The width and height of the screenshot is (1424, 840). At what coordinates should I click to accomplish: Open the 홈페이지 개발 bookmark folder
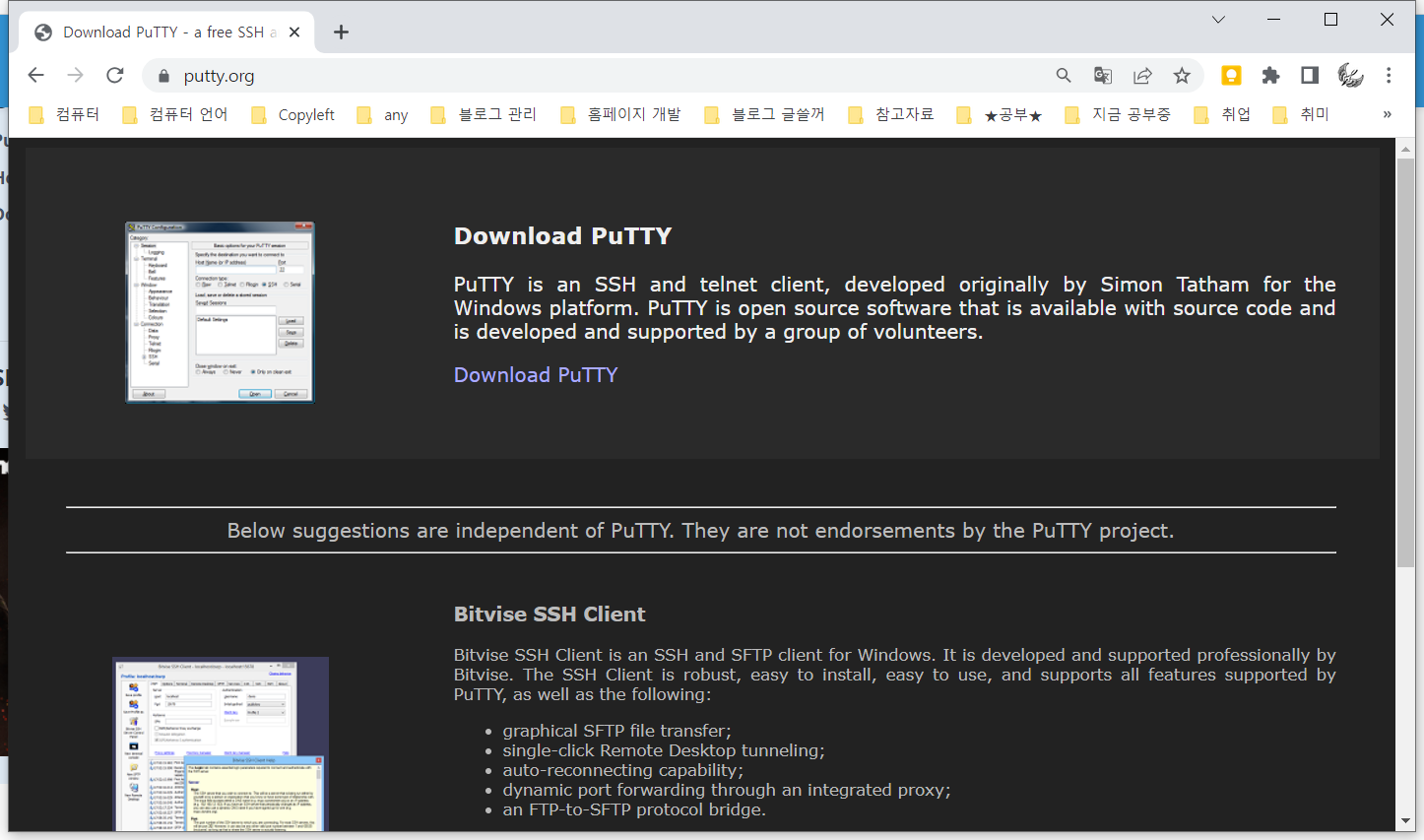click(621, 114)
